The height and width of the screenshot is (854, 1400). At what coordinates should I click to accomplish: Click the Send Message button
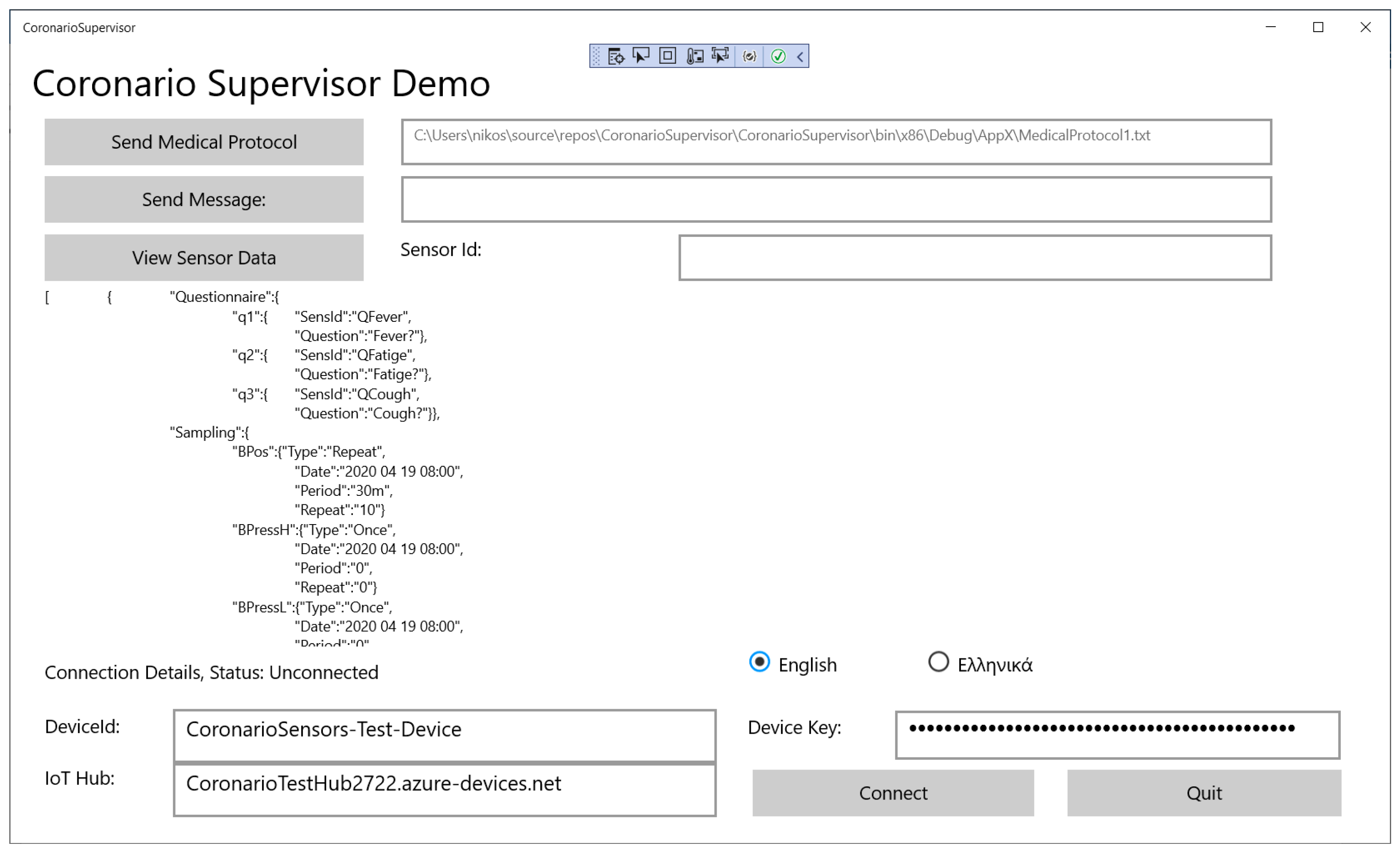coord(204,199)
